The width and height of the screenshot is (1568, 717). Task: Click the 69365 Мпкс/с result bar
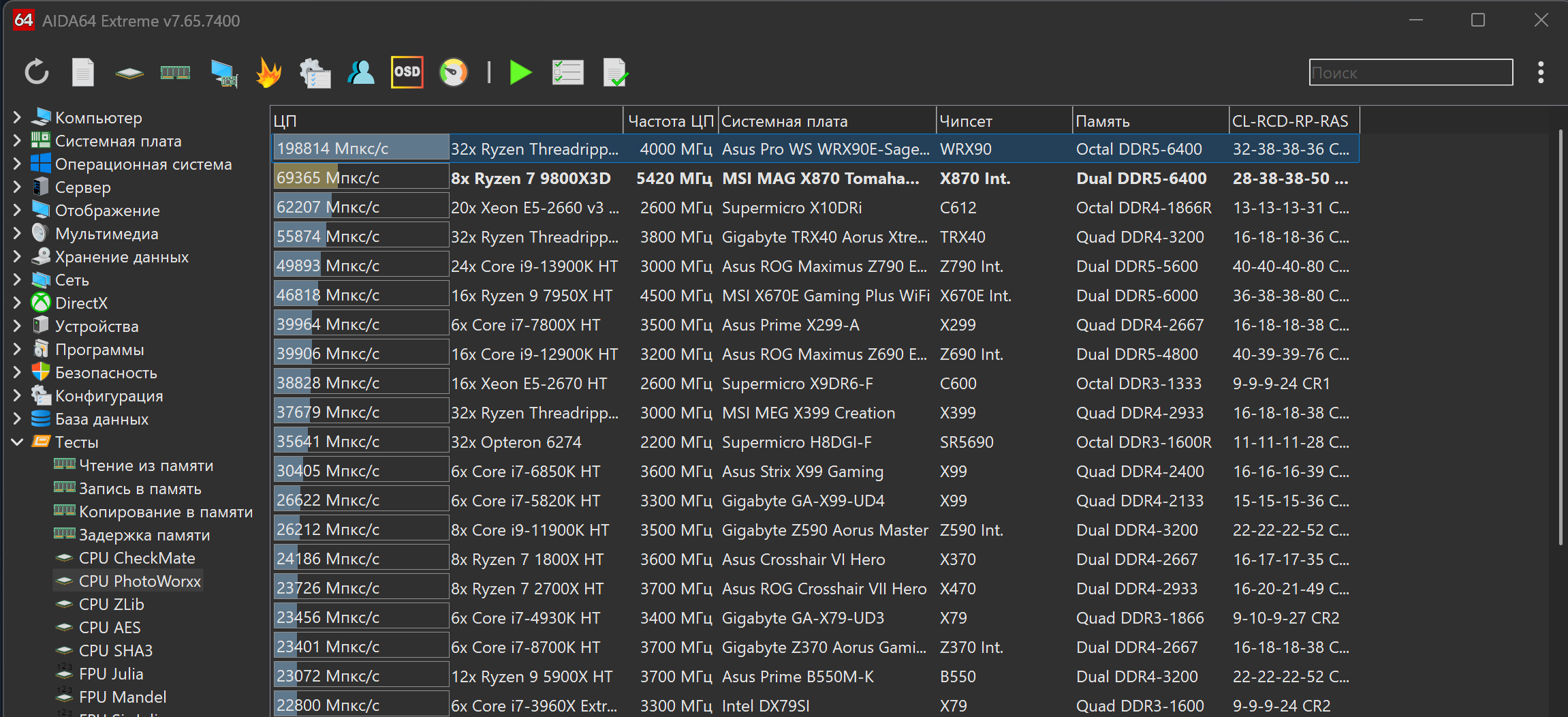(361, 178)
